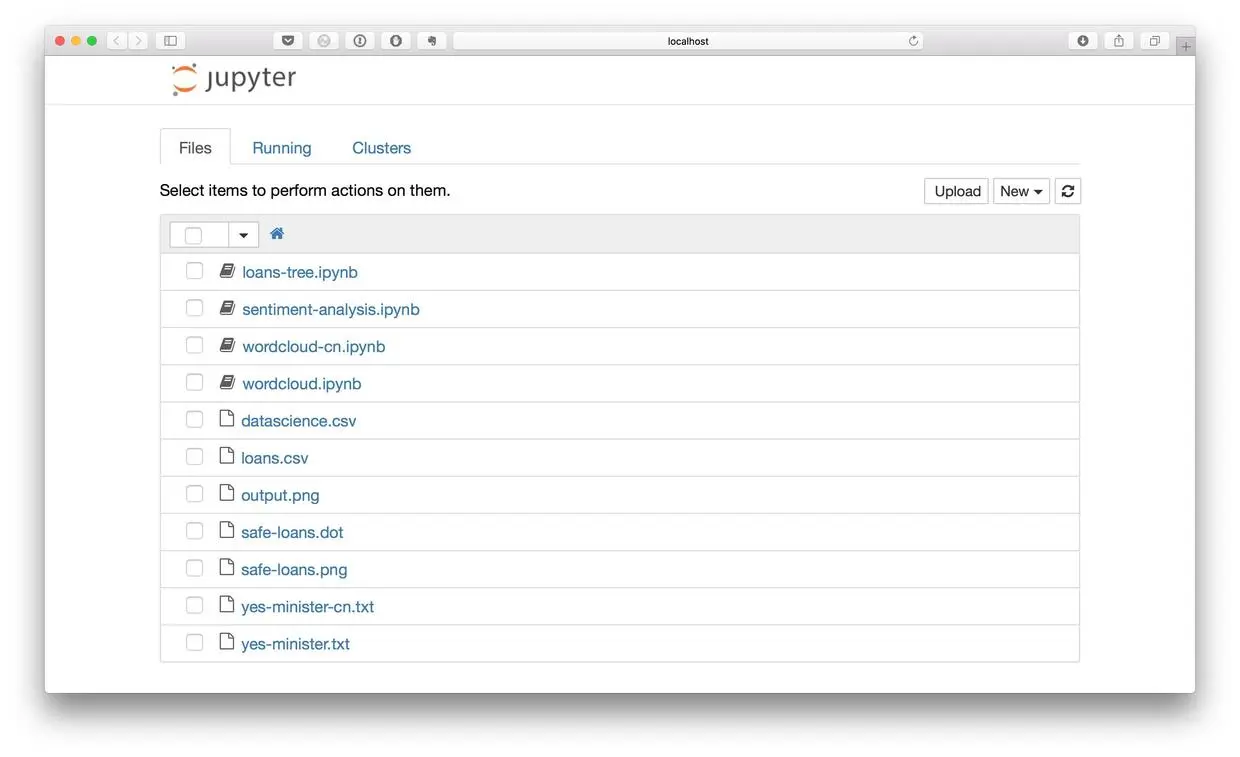Open the selection type dropdown arrow

[x=243, y=235]
